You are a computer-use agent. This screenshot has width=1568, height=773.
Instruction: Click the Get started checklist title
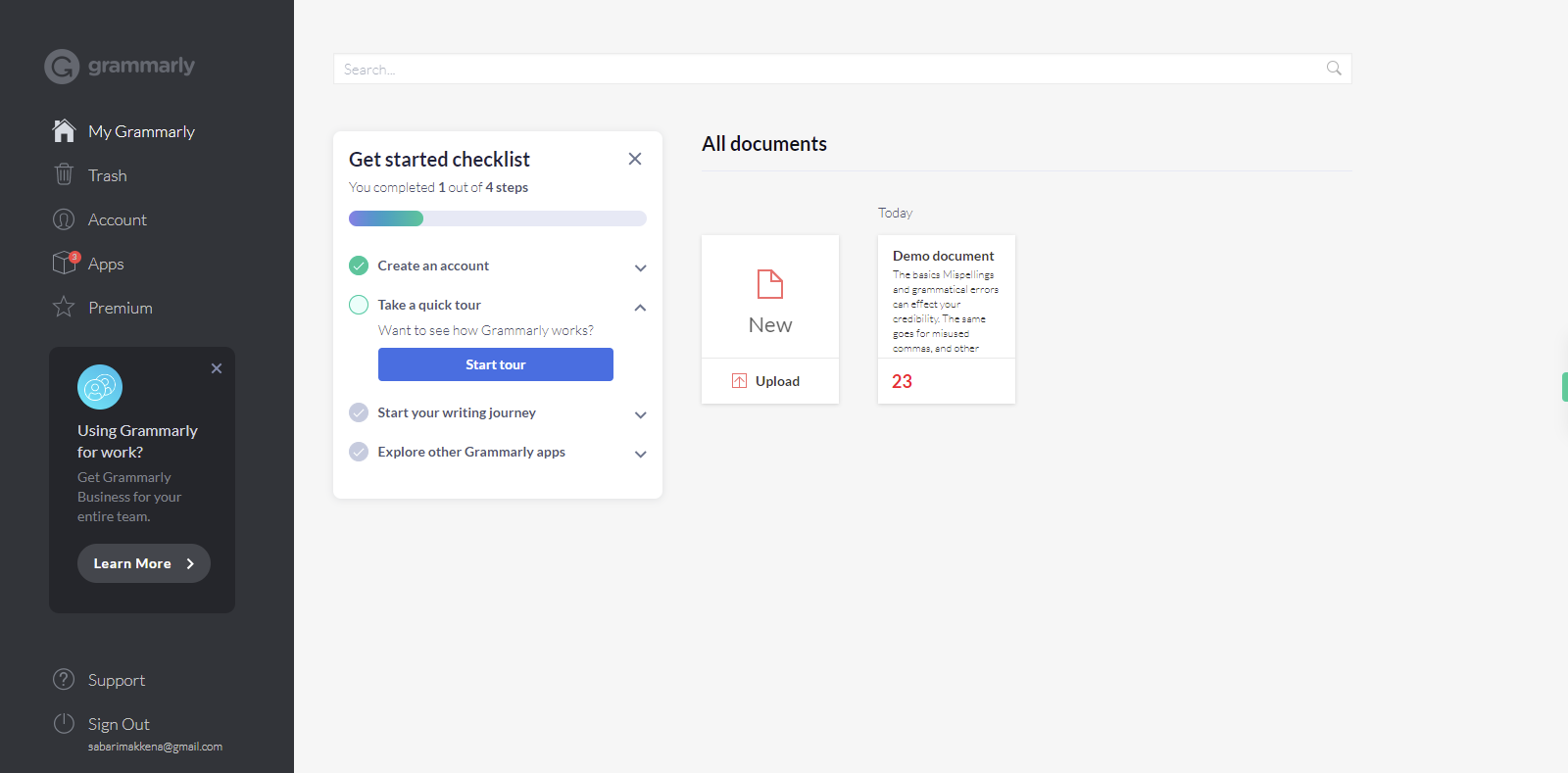439,159
